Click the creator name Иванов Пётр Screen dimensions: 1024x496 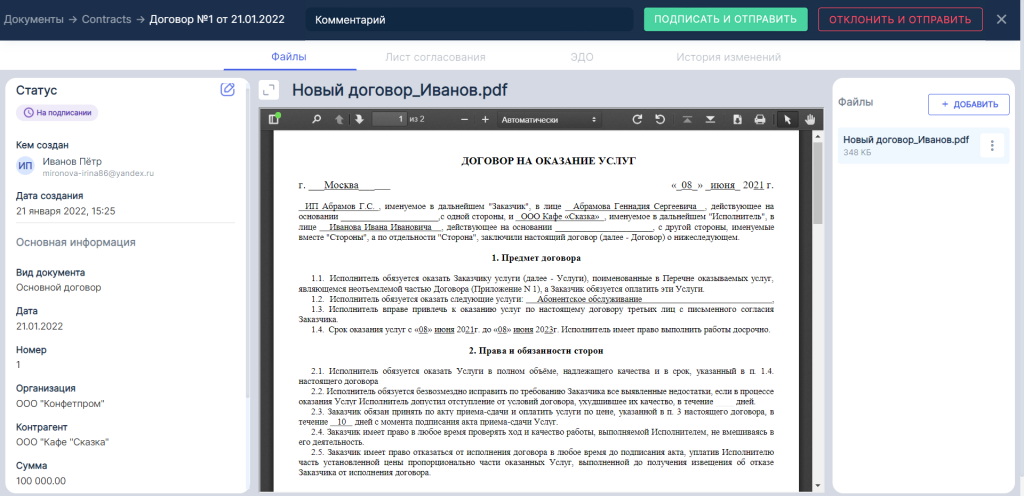click(x=72, y=161)
